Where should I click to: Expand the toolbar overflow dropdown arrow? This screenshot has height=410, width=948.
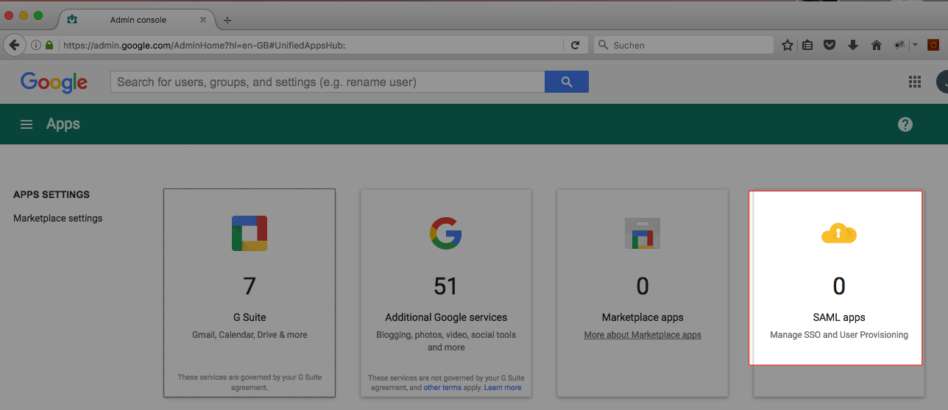[x=915, y=45]
